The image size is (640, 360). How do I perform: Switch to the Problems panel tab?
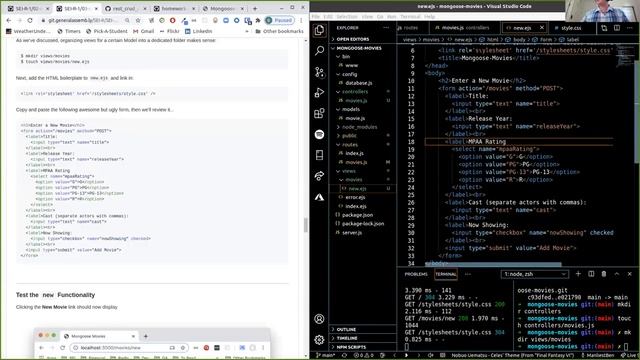416,274
